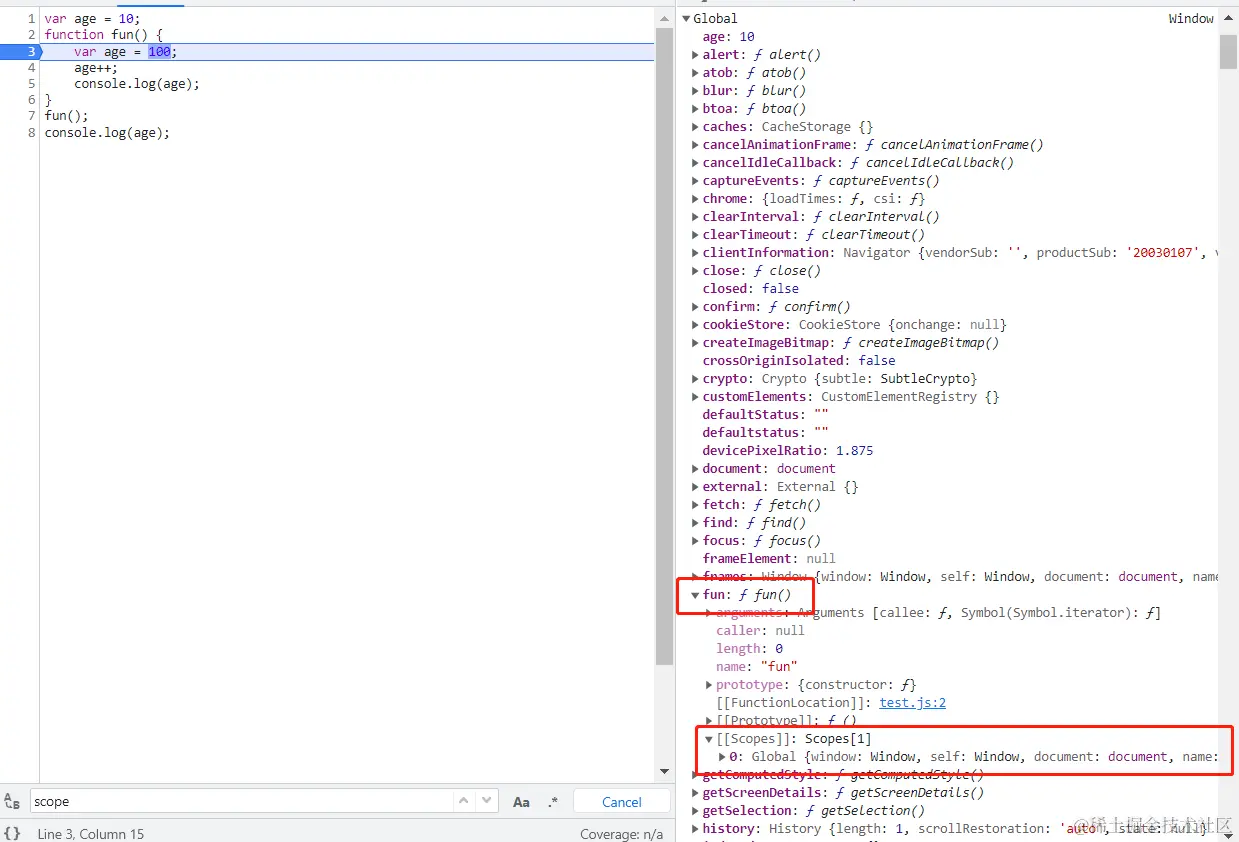The width and height of the screenshot is (1239, 842).
Task: Collapse the fun: f fun() entry
Action: coord(696,595)
